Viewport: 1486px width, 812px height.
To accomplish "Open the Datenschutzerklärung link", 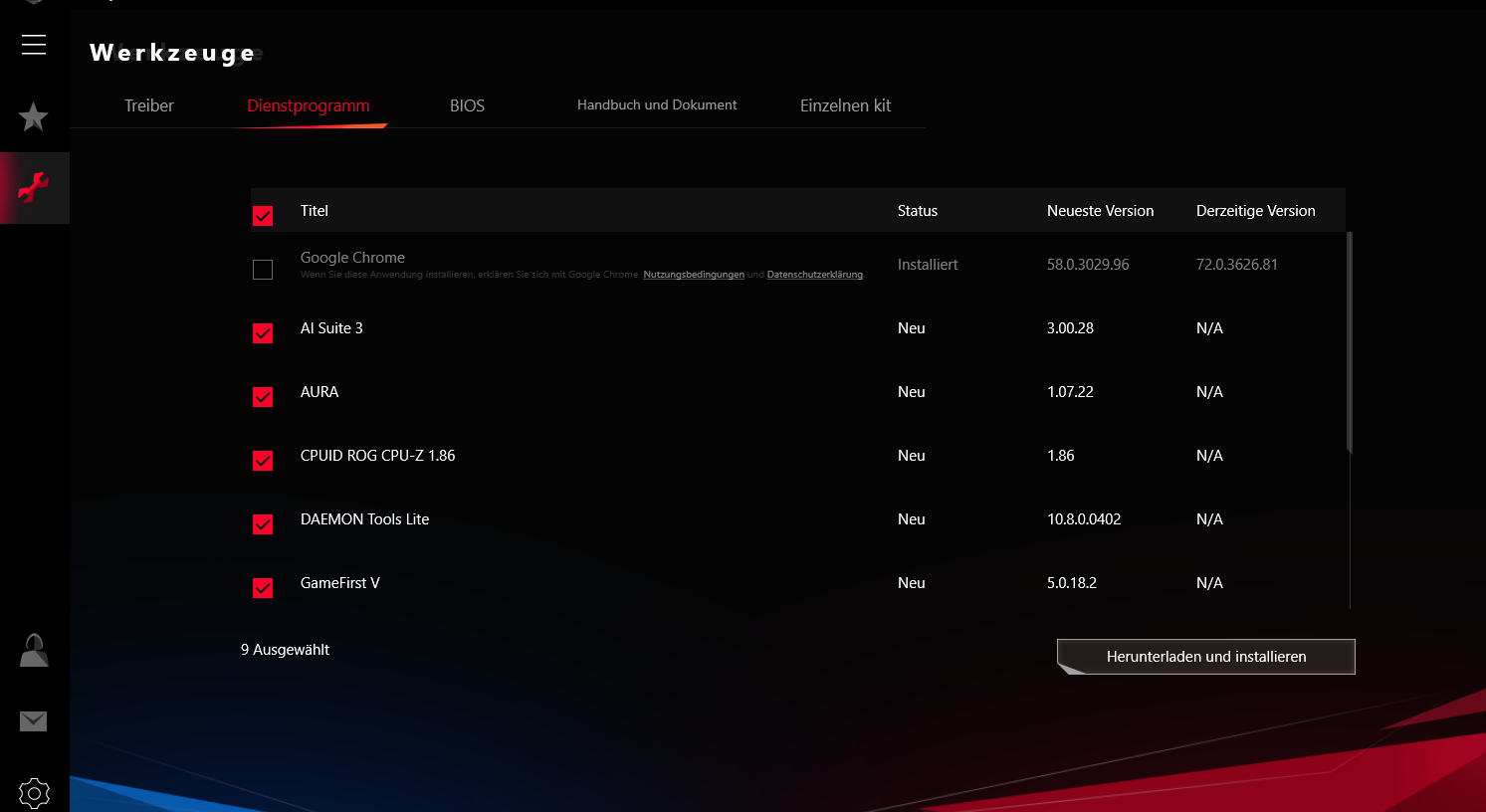I will tap(815, 275).
